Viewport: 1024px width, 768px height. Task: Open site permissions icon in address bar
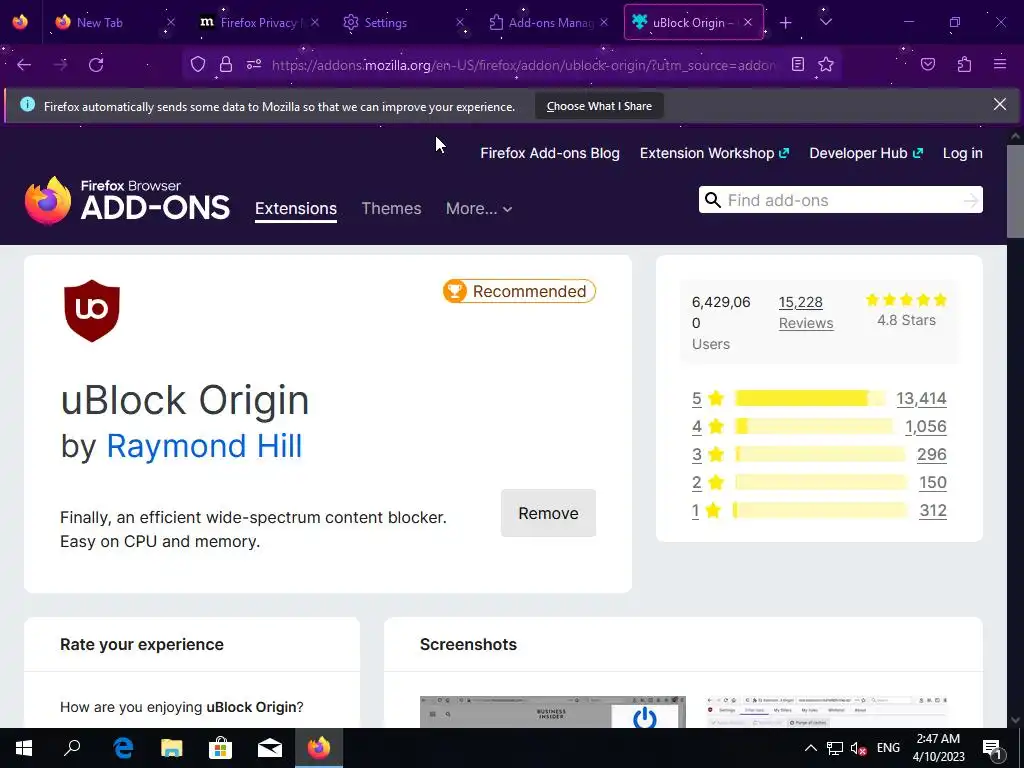[x=254, y=64]
